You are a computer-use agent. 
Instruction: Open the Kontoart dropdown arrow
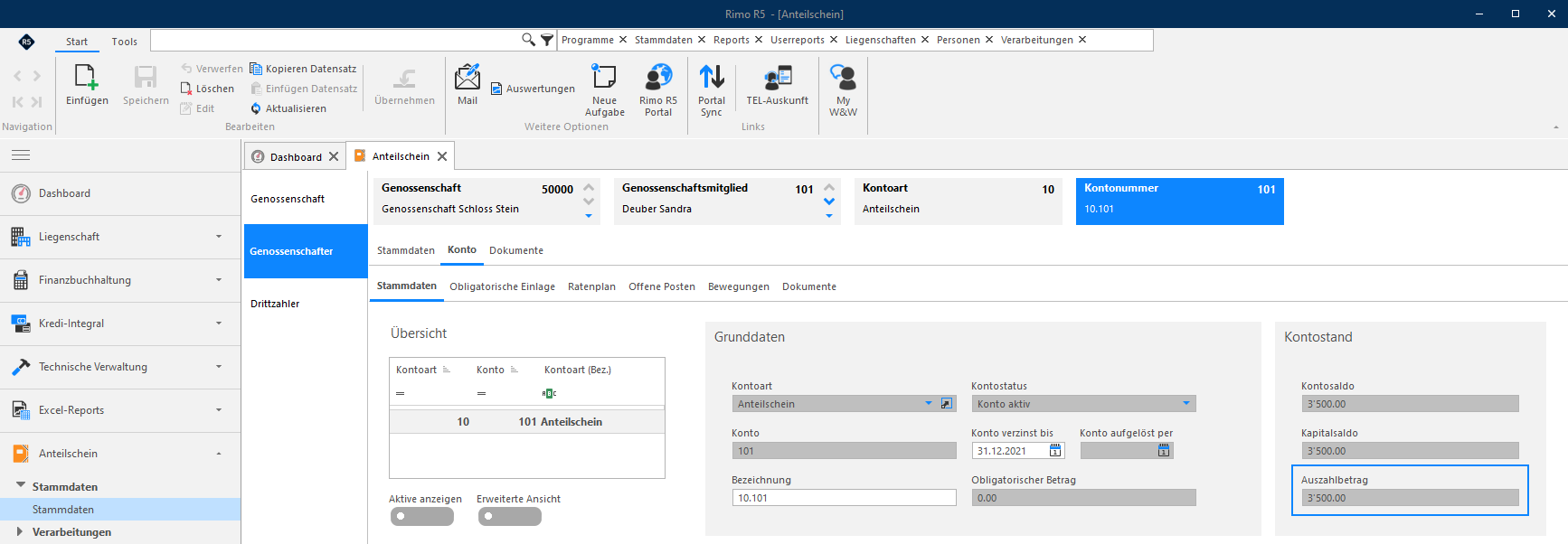pyautogui.click(x=928, y=404)
